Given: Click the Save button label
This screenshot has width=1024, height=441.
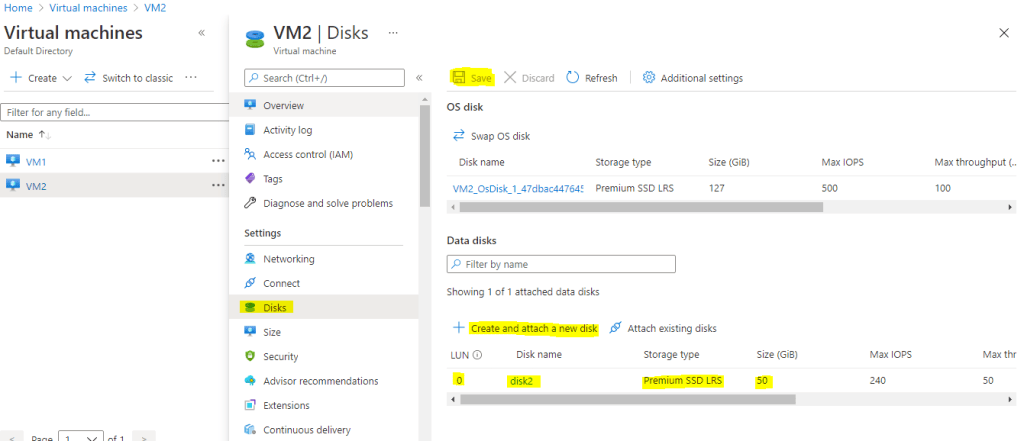Looking at the screenshot, I should (x=481, y=78).
